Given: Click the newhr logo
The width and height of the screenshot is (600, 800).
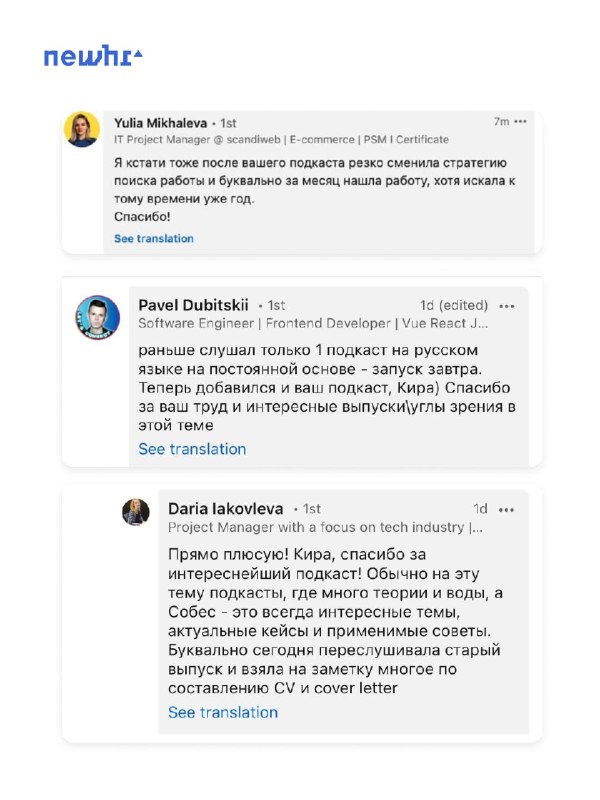Looking at the screenshot, I should pos(93,56).
